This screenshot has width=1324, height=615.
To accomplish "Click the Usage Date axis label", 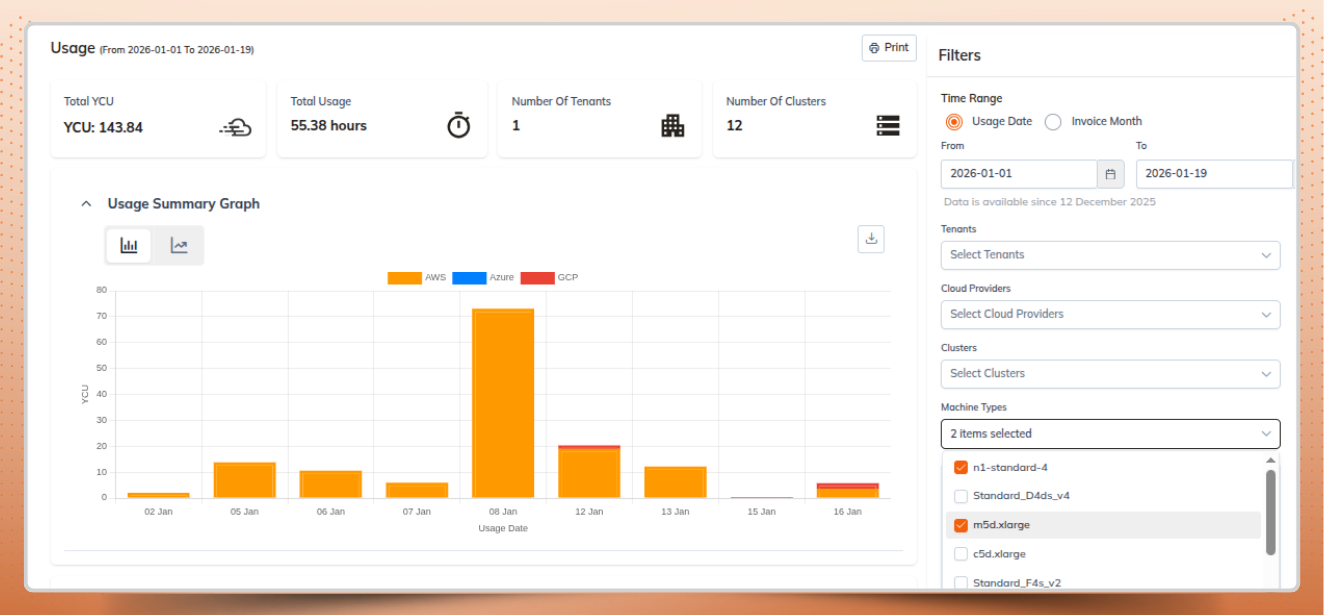I will click(503, 528).
